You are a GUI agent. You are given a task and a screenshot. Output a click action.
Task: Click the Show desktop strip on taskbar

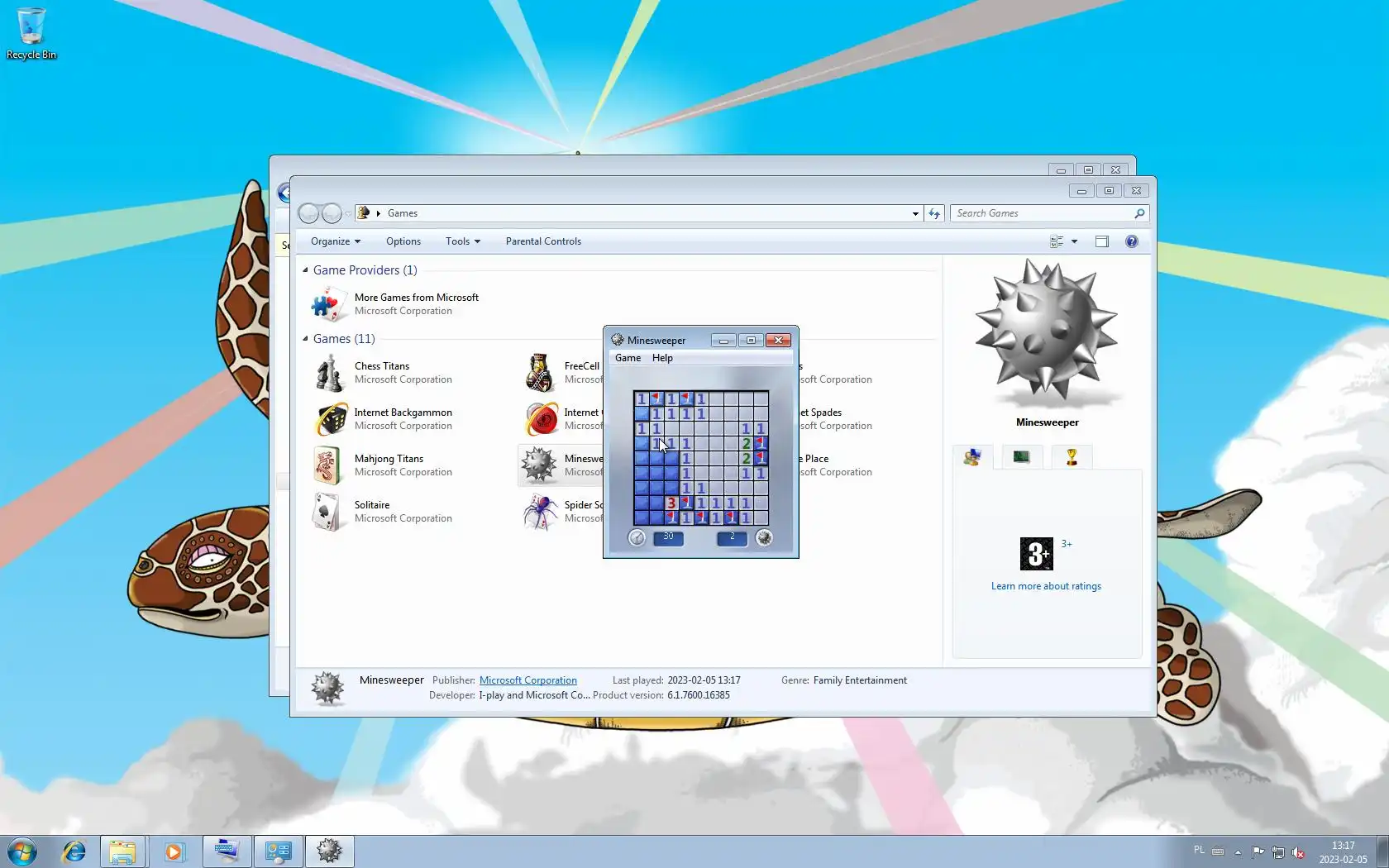point(1382,851)
